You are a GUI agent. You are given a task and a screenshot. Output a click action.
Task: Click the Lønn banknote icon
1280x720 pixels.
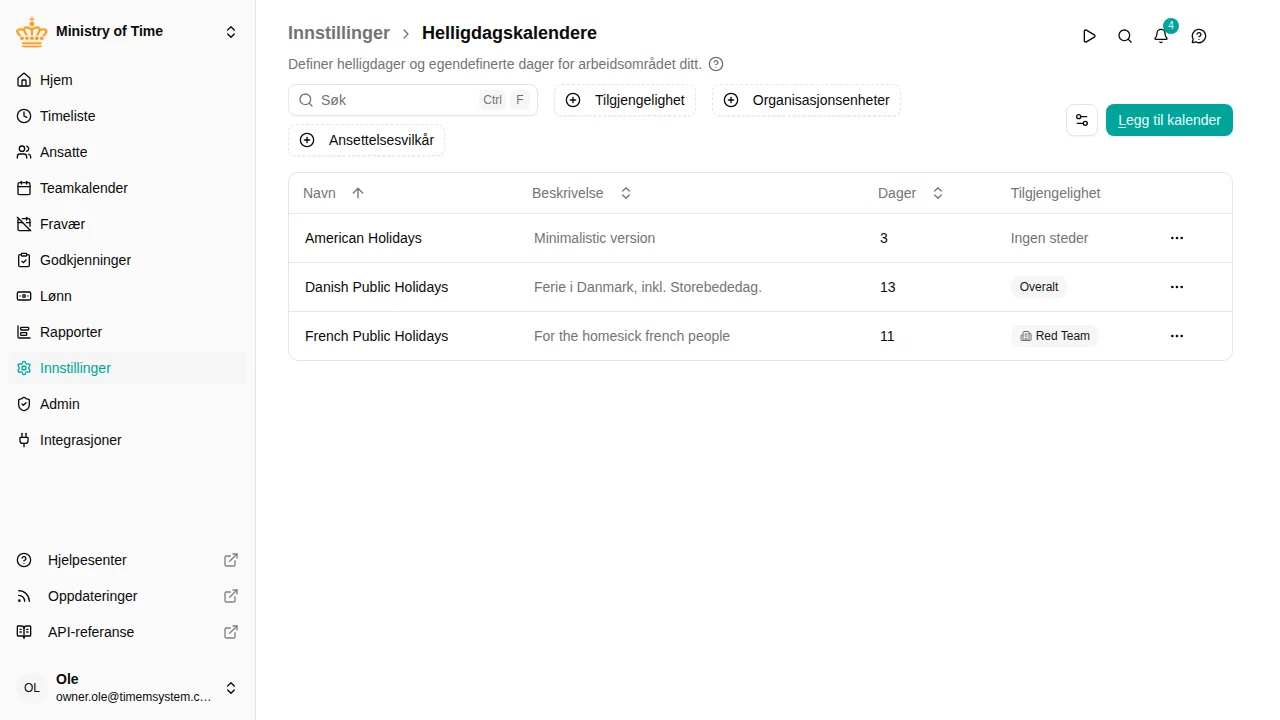tap(24, 296)
